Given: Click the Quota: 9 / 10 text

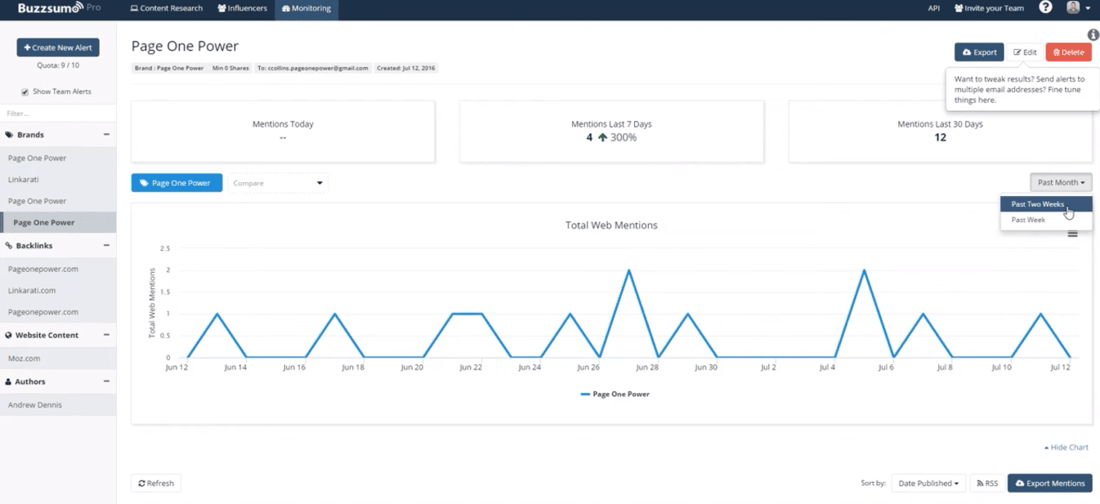Looking at the screenshot, I should point(58,65).
